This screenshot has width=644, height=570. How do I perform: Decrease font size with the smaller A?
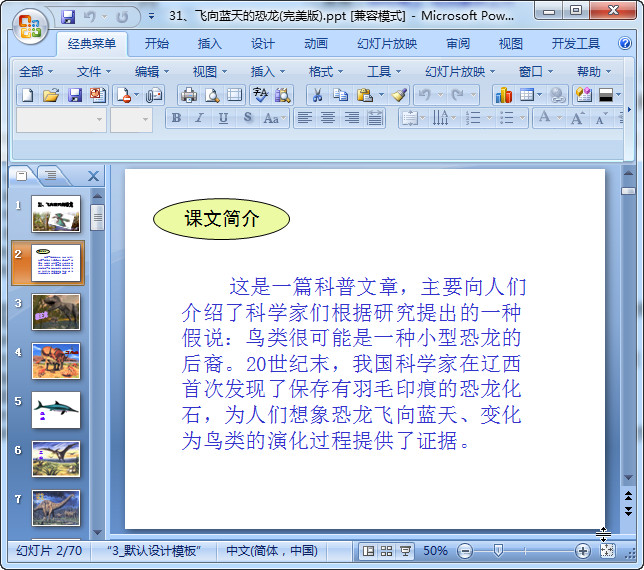[601, 118]
